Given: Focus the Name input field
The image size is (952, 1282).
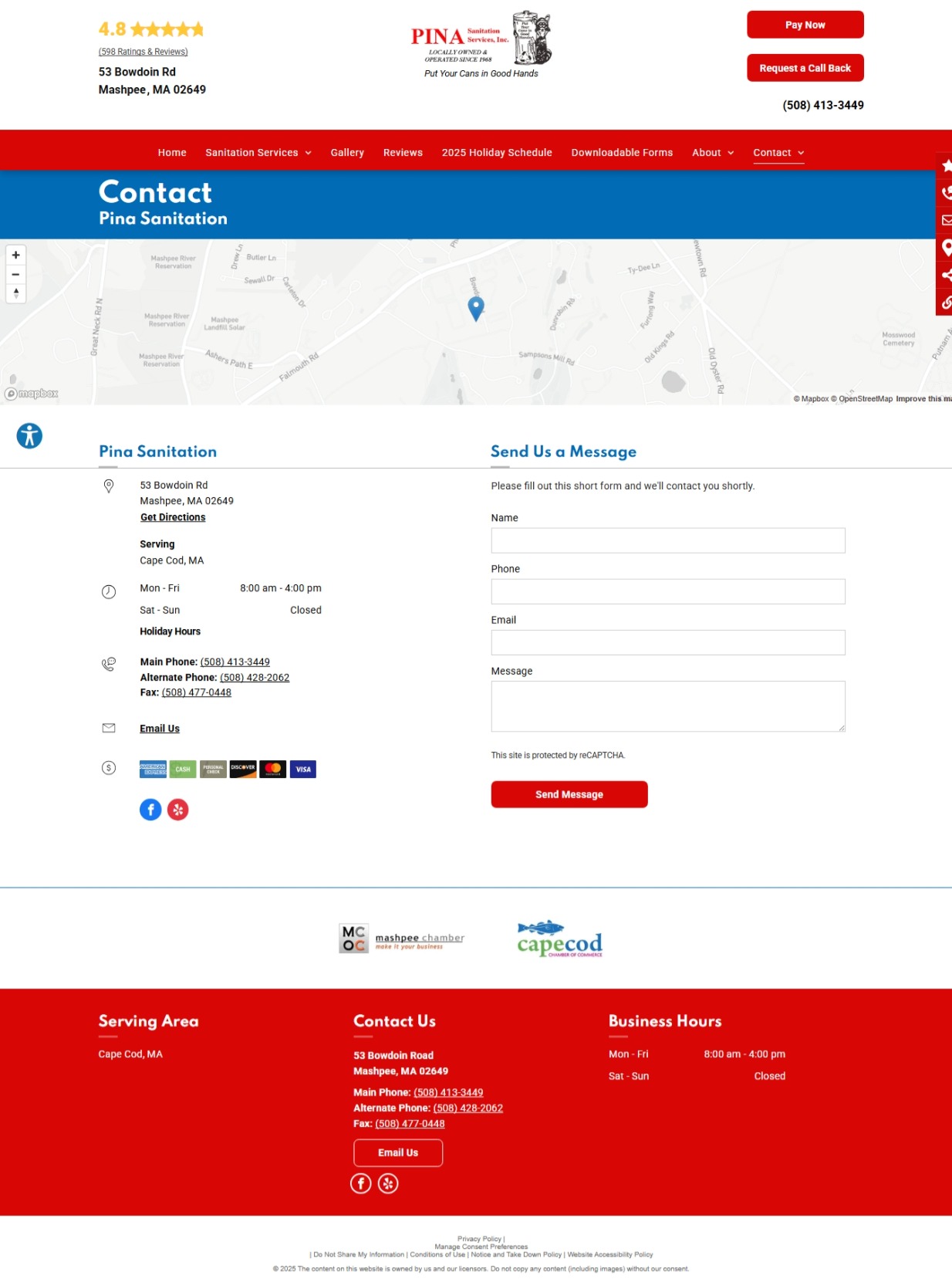Looking at the screenshot, I should pos(668,540).
